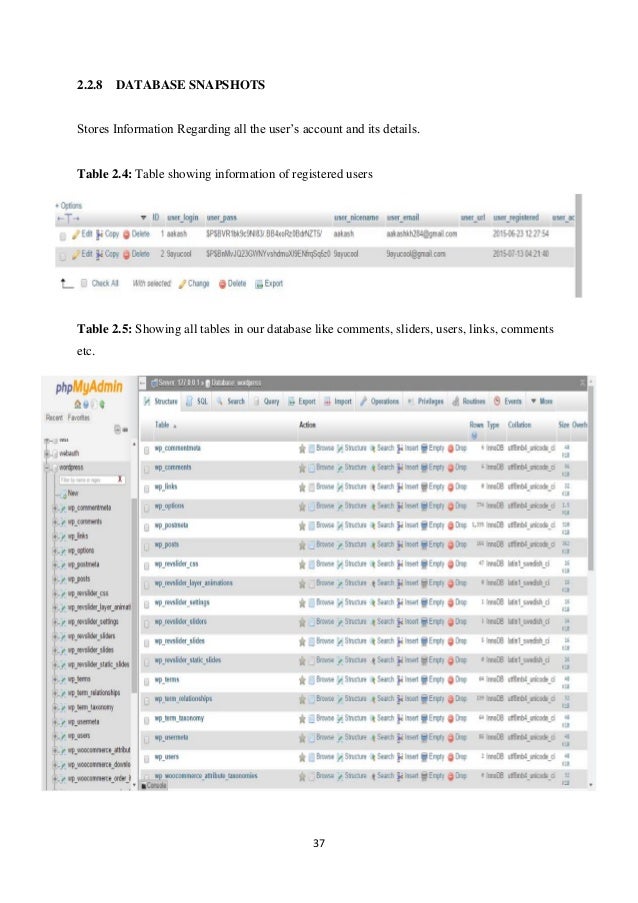Export selected user rows
The width and height of the screenshot is (638, 903).
pyautogui.click(x=269, y=283)
